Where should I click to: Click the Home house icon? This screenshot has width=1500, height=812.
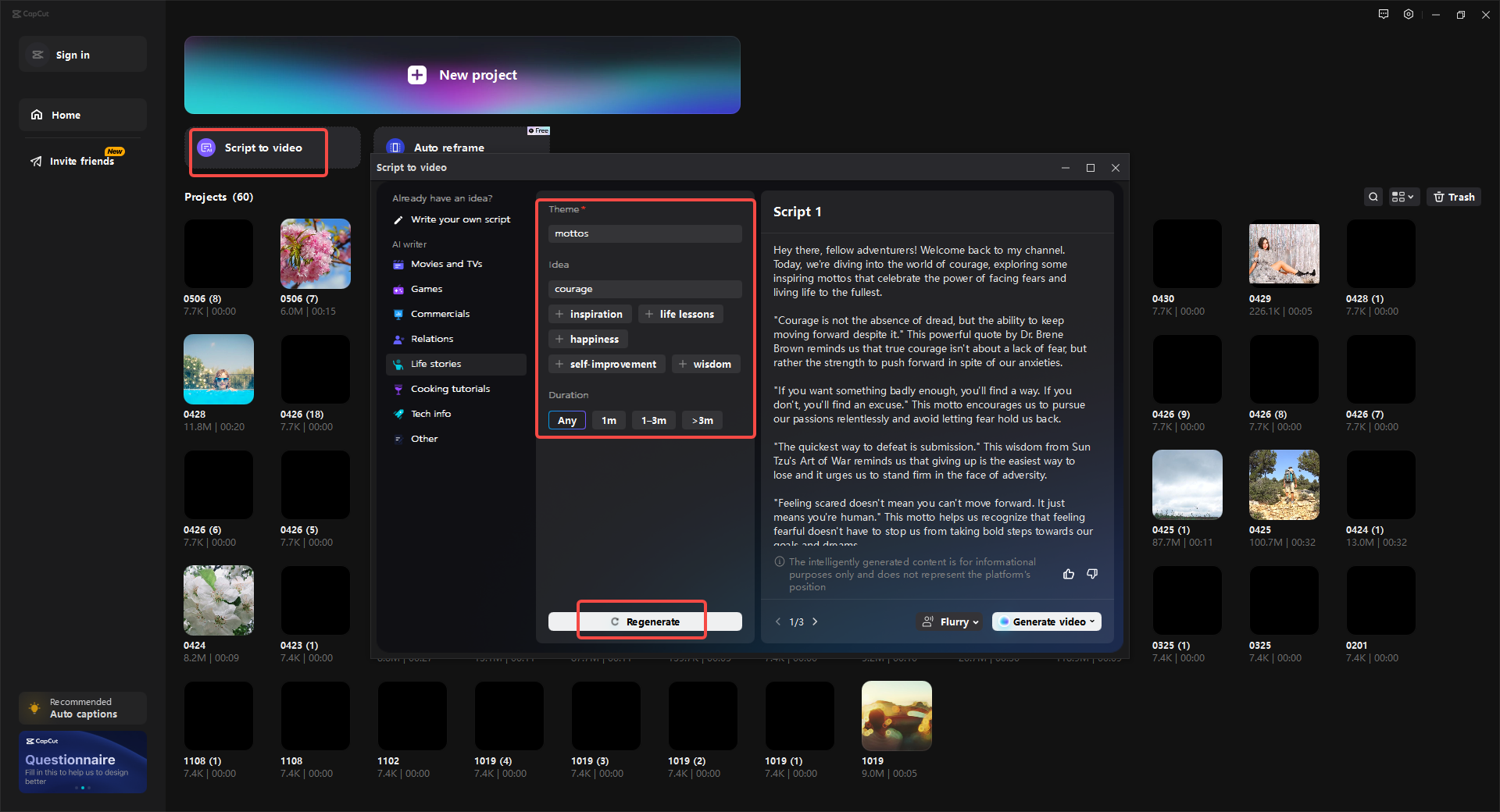pos(37,115)
